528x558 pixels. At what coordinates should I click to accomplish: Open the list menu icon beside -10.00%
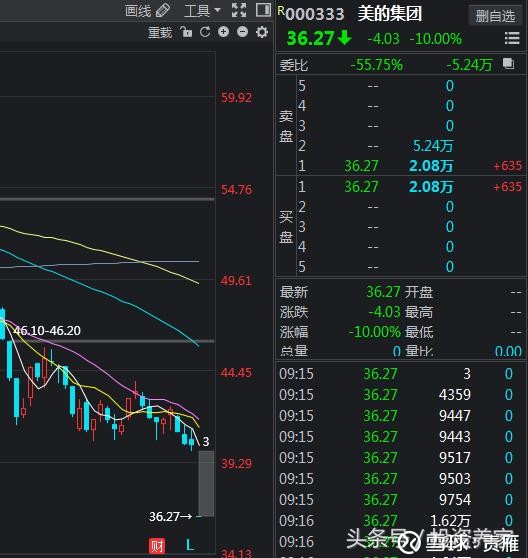512,38
